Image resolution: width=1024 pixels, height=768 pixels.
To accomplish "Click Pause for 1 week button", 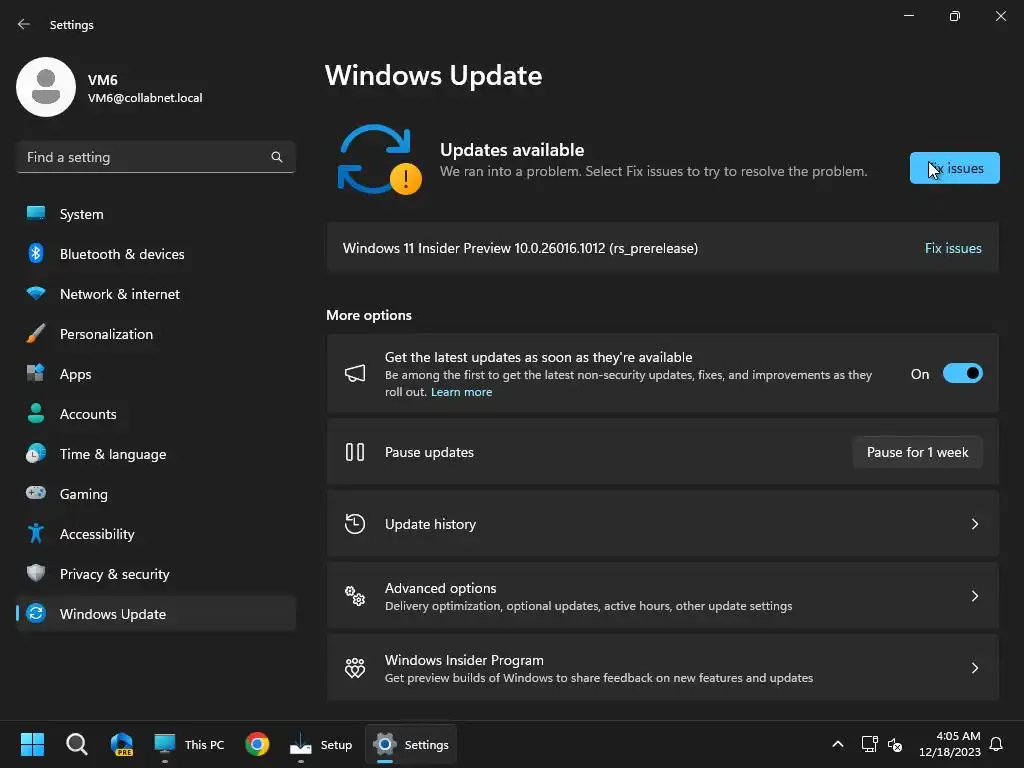I will (918, 452).
